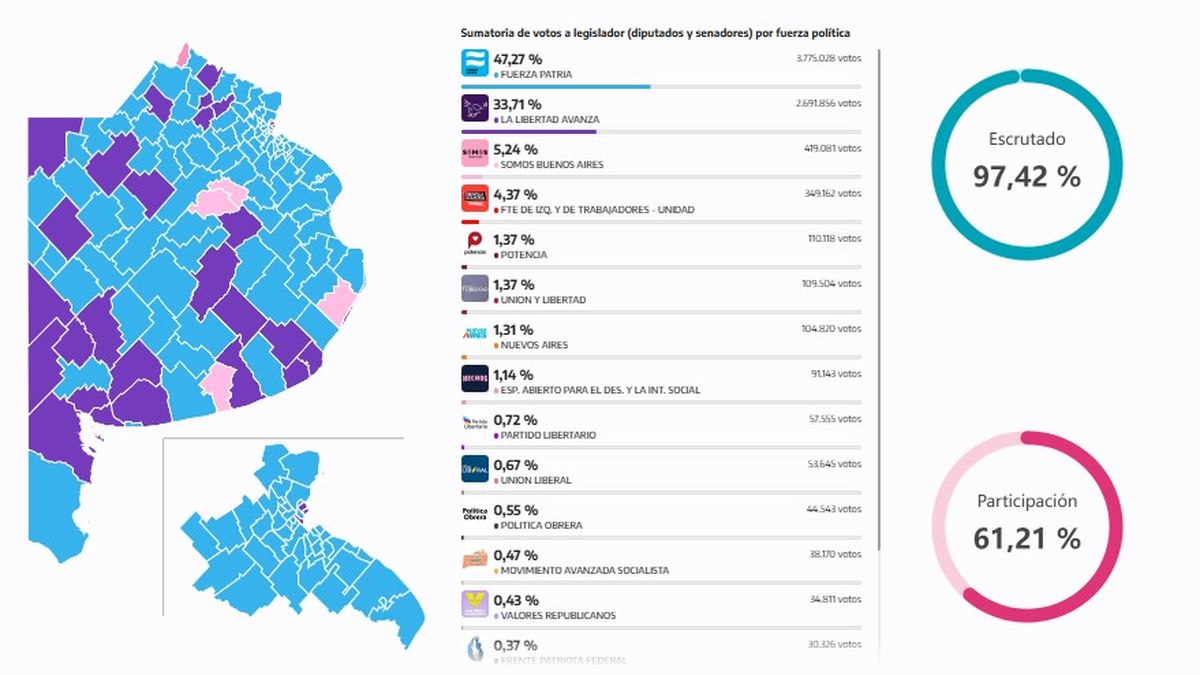This screenshot has width=1200, height=675.
Task: Click the MOVIMIENTO AVANZADA SOCIALISTA label
Action: tap(585, 571)
